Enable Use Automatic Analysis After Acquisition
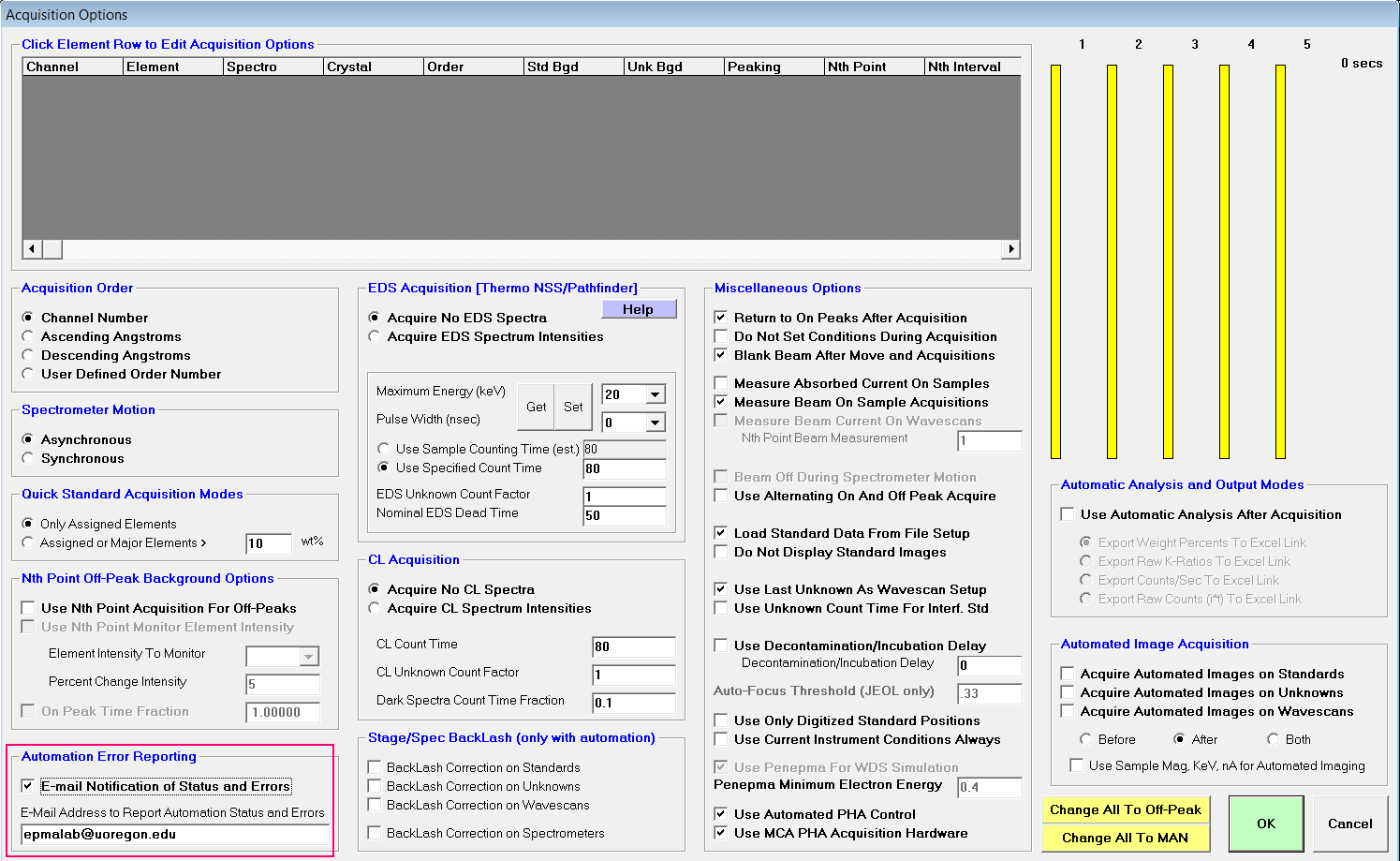Viewport: 1400px width, 861px height. coord(1068,514)
